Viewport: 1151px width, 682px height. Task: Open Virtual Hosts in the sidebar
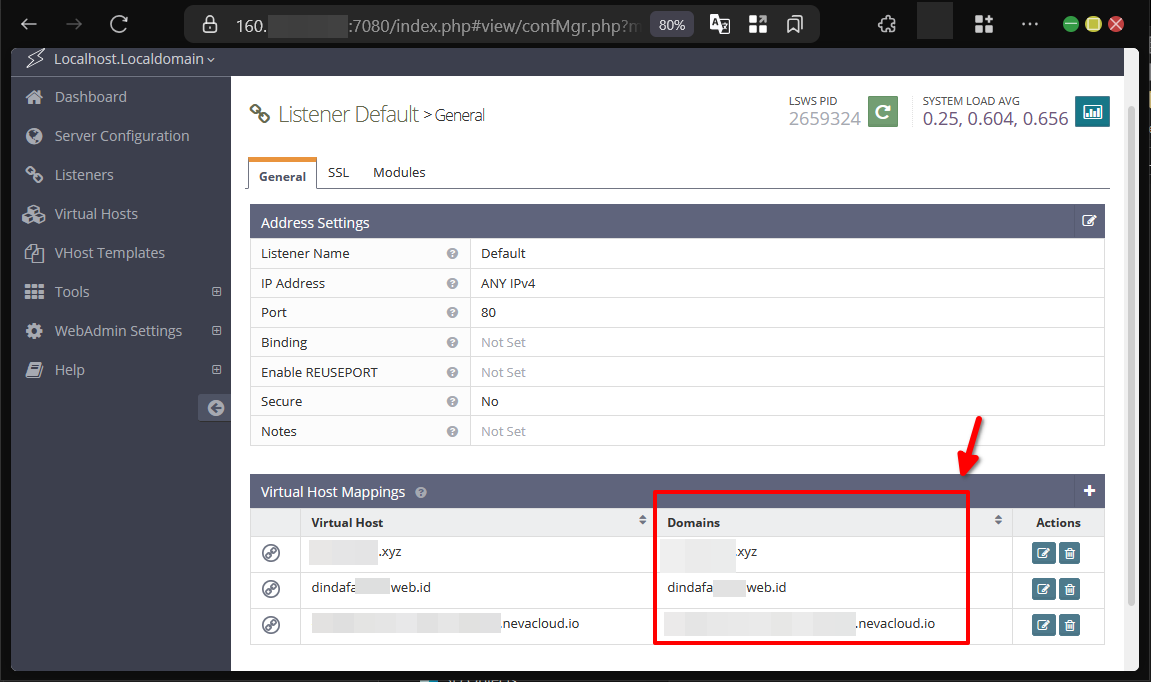(x=95, y=214)
